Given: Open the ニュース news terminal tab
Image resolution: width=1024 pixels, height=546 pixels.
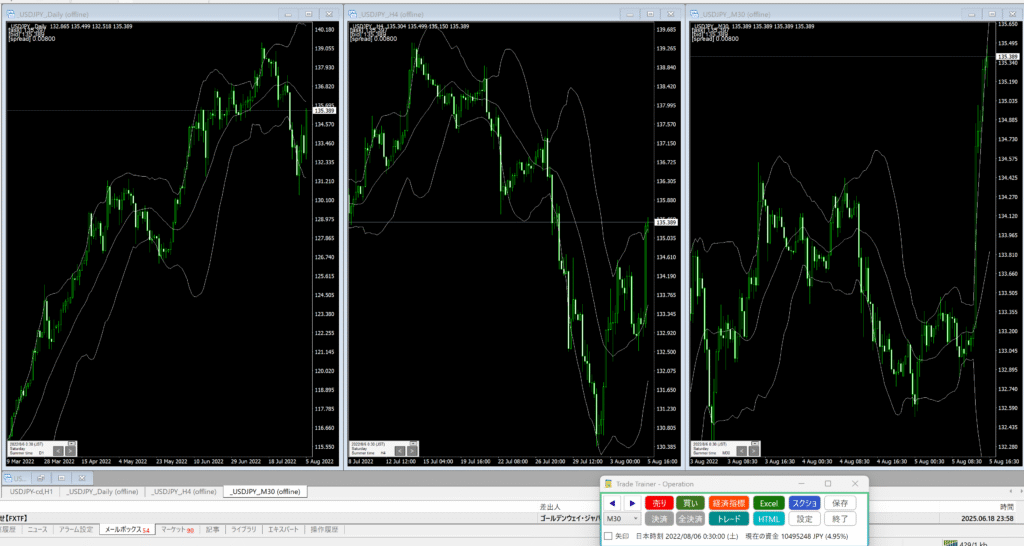Looking at the screenshot, I should tap(37, 530).
